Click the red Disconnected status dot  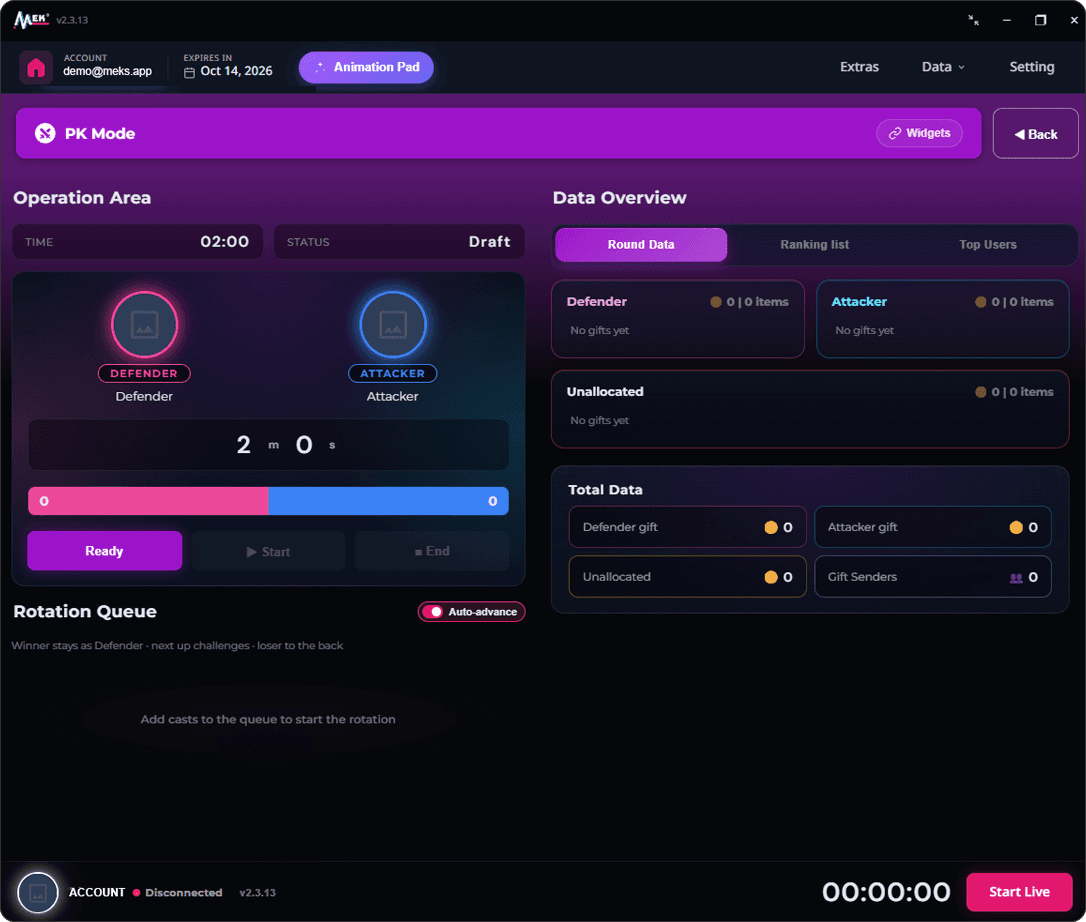(x=136, y=893)
